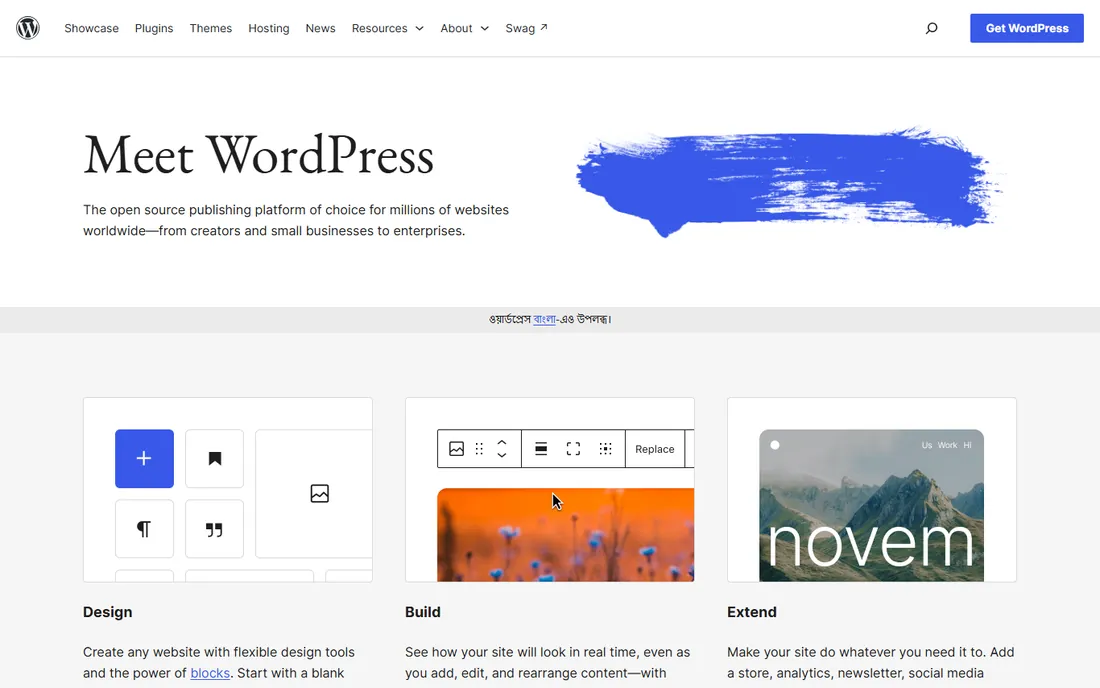The height and width of the screenshot is (688, 1100).
Task: Click the white dot in novem preview
Action: (774, 445)
